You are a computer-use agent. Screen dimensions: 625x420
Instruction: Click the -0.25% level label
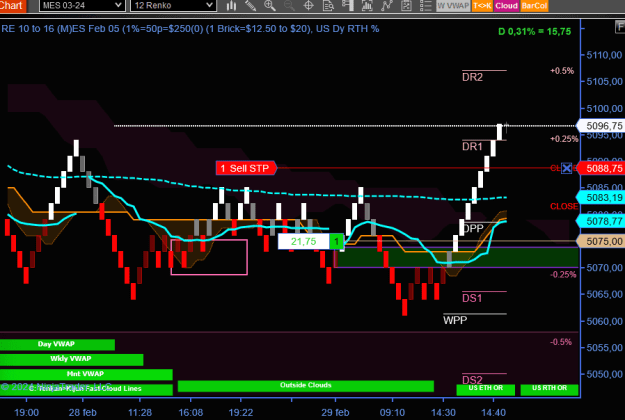tap(563, 275)
